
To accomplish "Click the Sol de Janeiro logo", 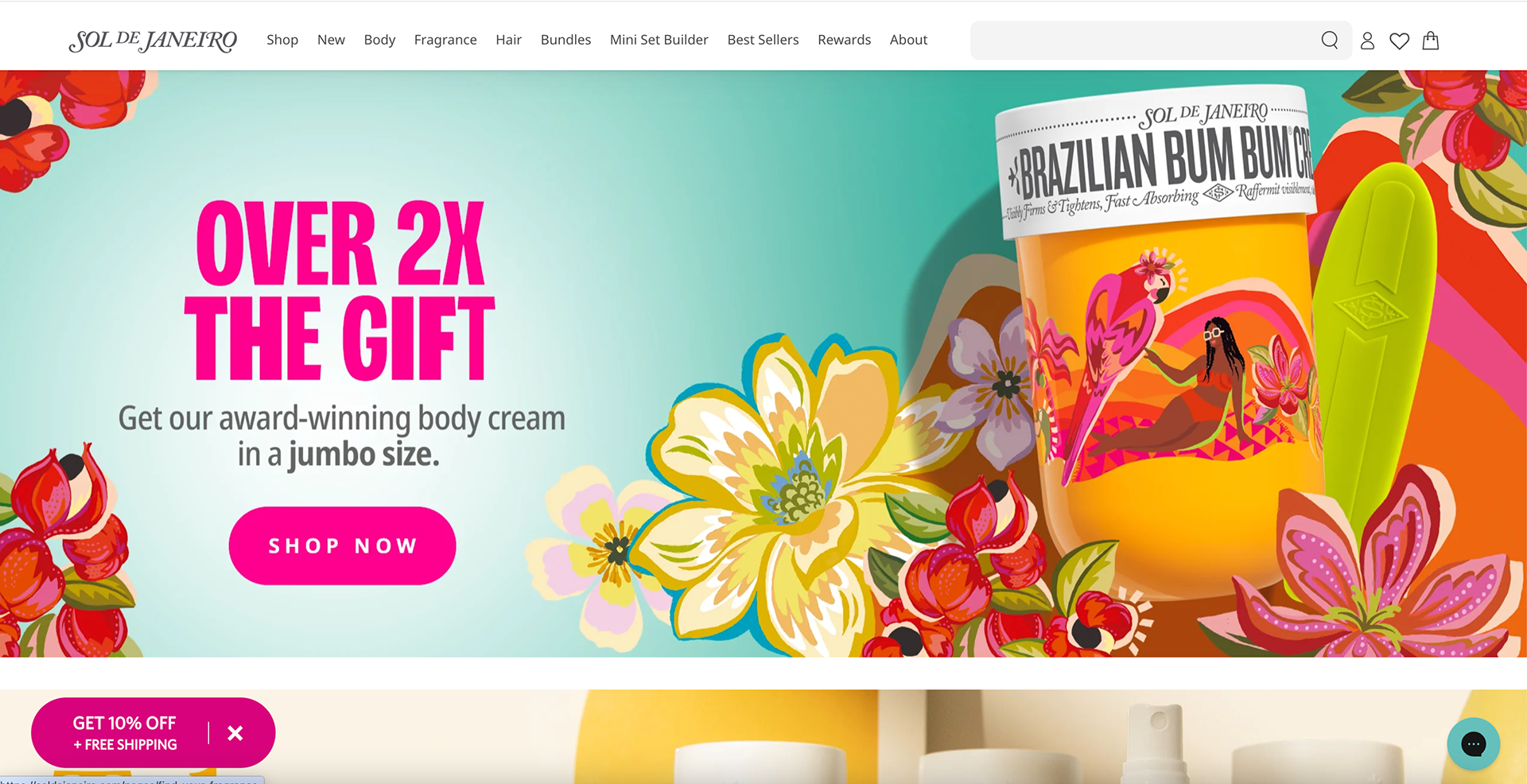I will click(x=153, y=41).
